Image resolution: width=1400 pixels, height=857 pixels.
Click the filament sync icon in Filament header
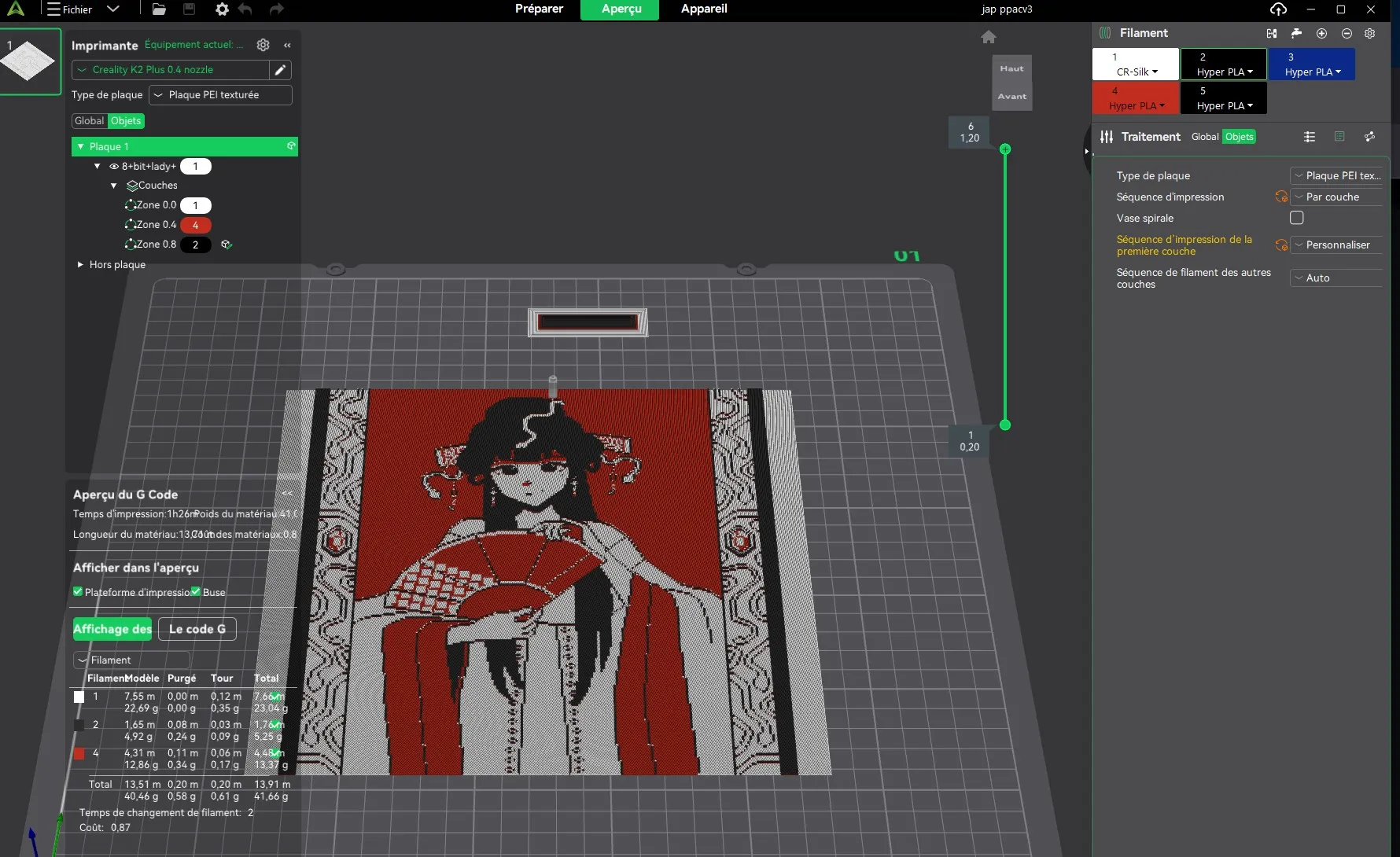pyautogui.click(x=1272, y=33)
